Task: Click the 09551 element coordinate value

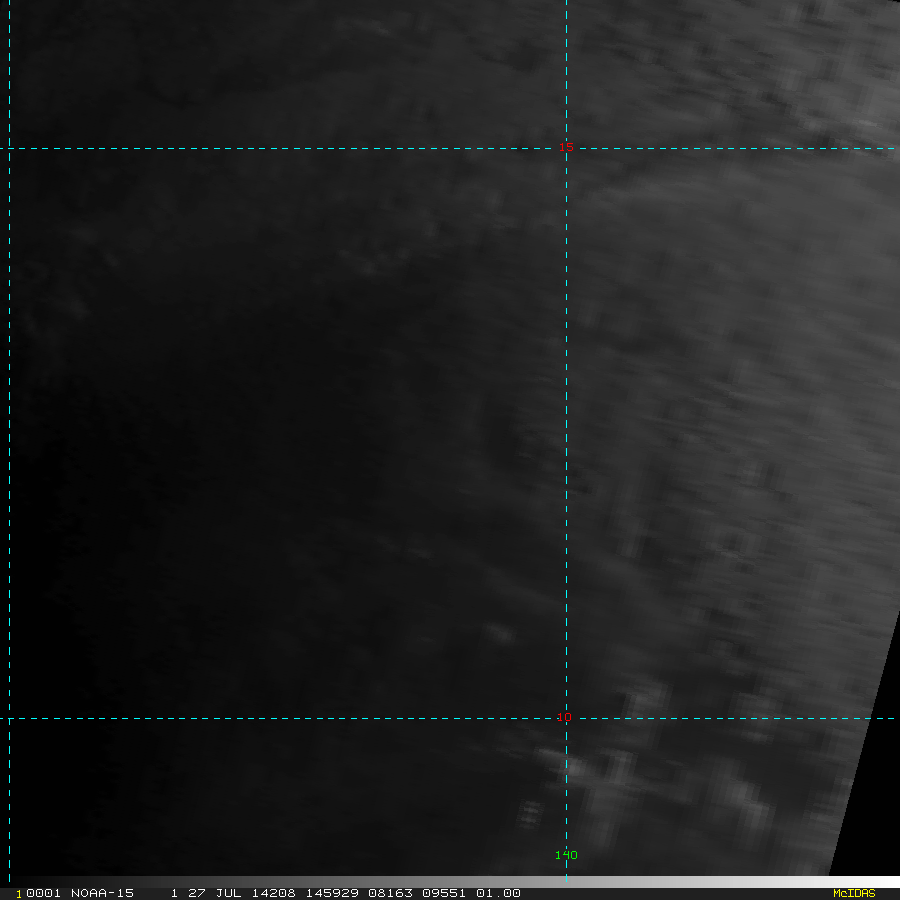Action: click(444, 893)
